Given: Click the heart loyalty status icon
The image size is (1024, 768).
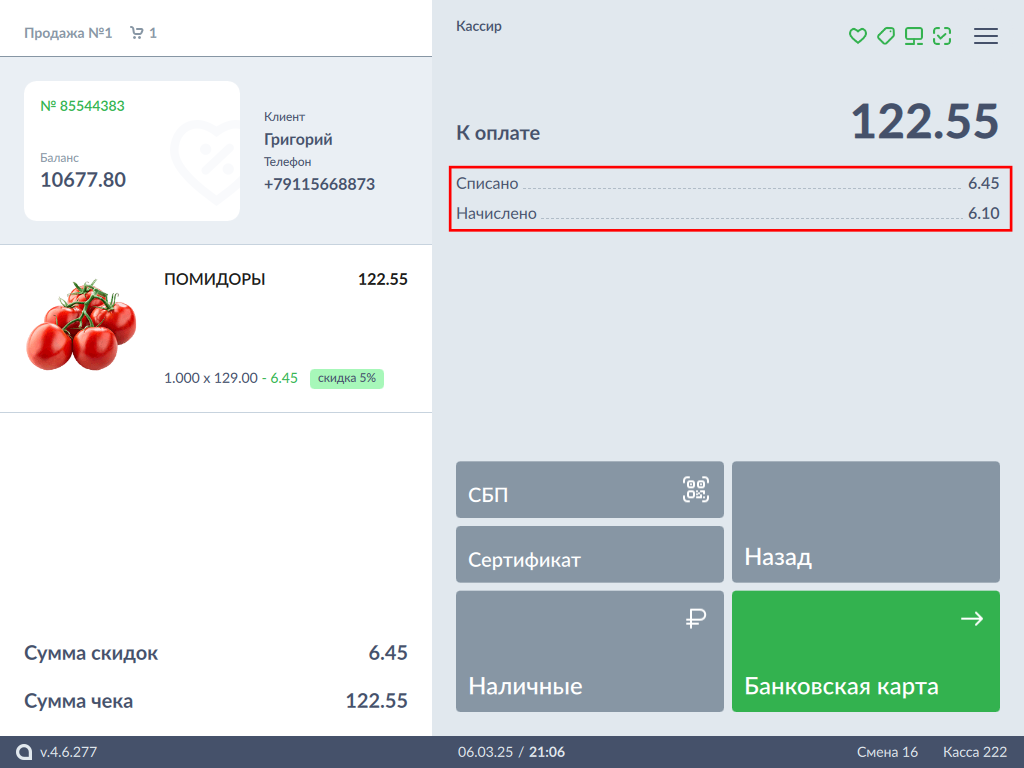Looking at the screenshot, I should click(857, 36).
